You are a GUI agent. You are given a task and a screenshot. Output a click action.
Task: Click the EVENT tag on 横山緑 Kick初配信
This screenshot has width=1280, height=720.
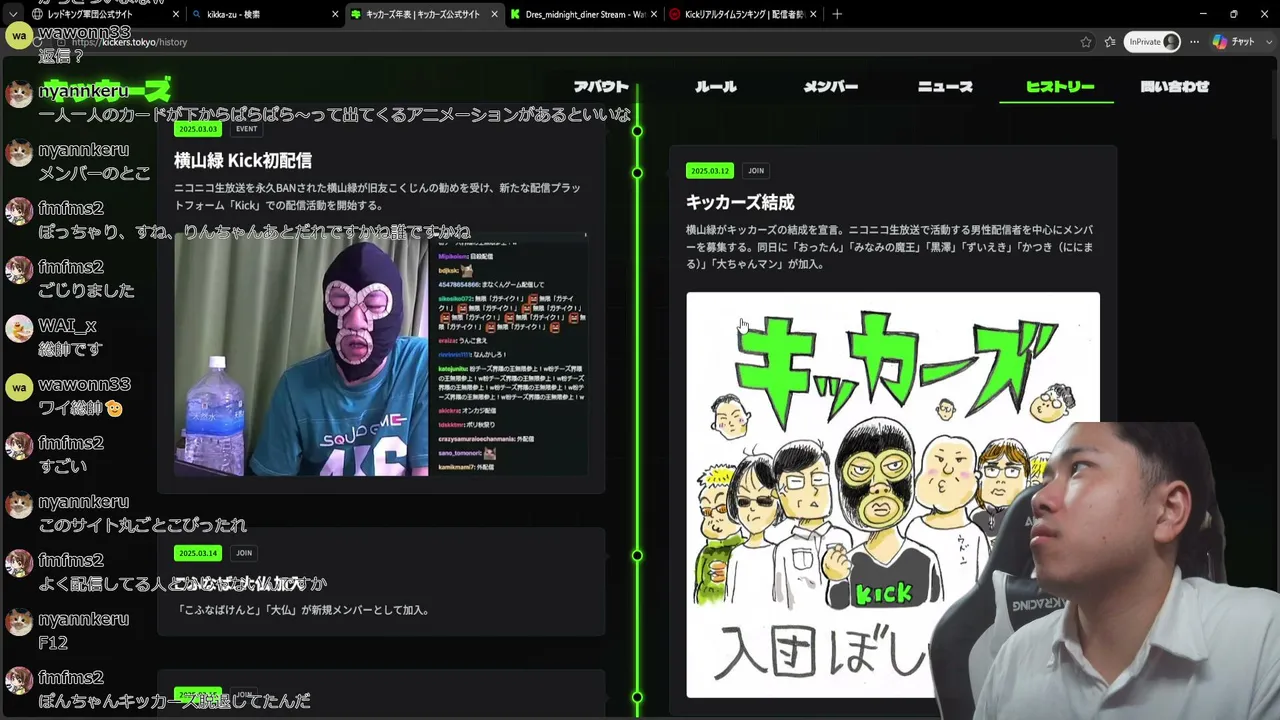tap(246, 129)
